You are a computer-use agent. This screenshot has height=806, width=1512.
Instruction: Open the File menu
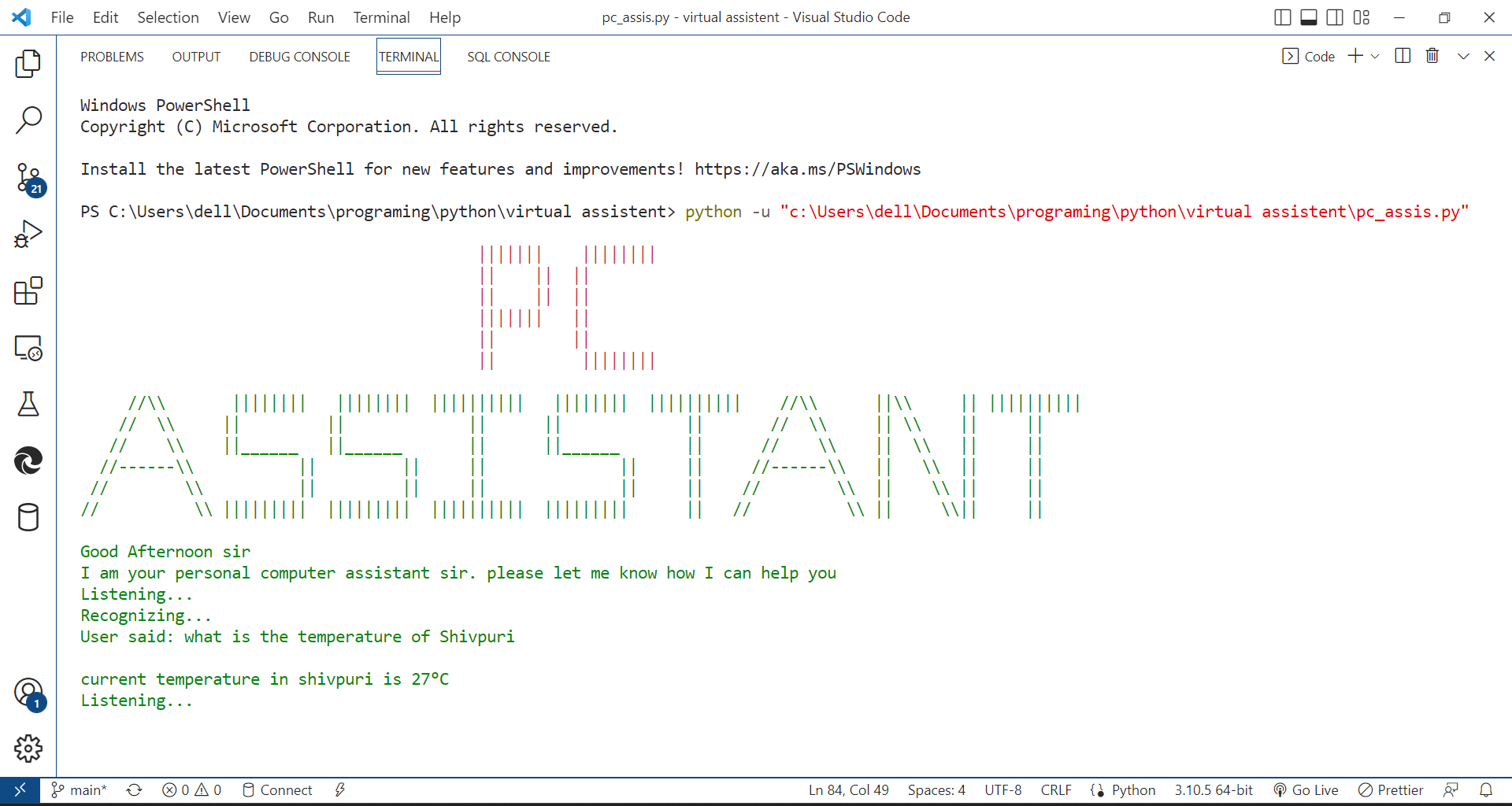(62, 17)
